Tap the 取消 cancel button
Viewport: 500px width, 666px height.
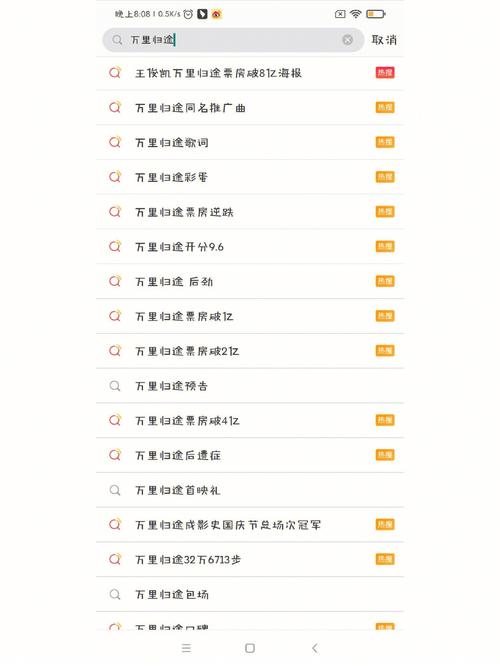384,40
